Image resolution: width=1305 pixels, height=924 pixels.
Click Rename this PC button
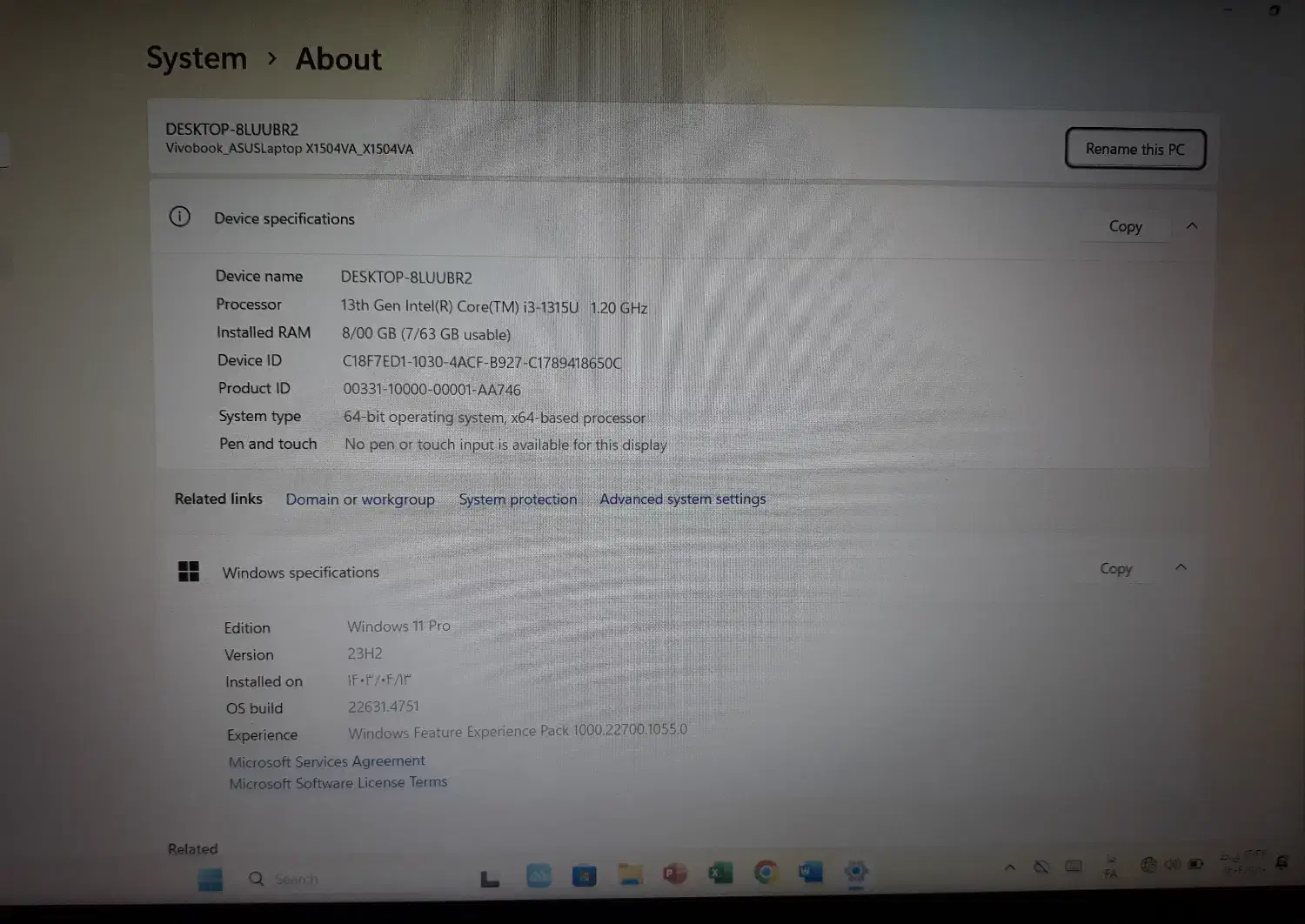[x=1135, y=149]
